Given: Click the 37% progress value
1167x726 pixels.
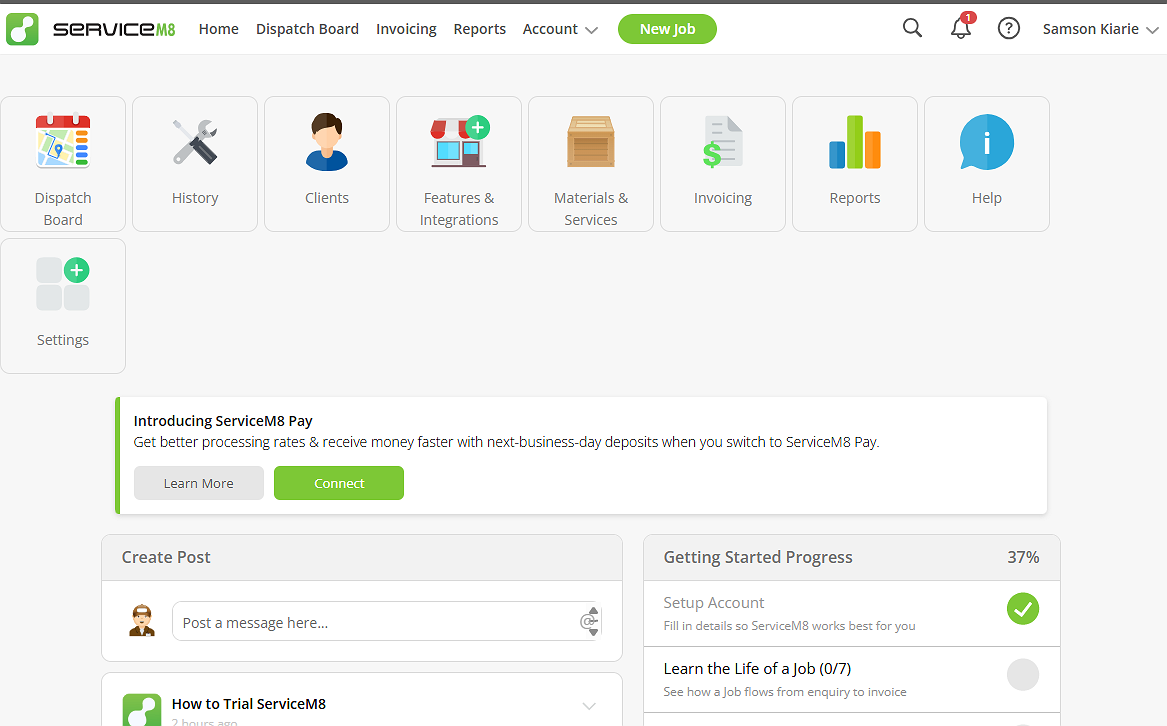Looking at the screenshot, I should [1023, 557].
